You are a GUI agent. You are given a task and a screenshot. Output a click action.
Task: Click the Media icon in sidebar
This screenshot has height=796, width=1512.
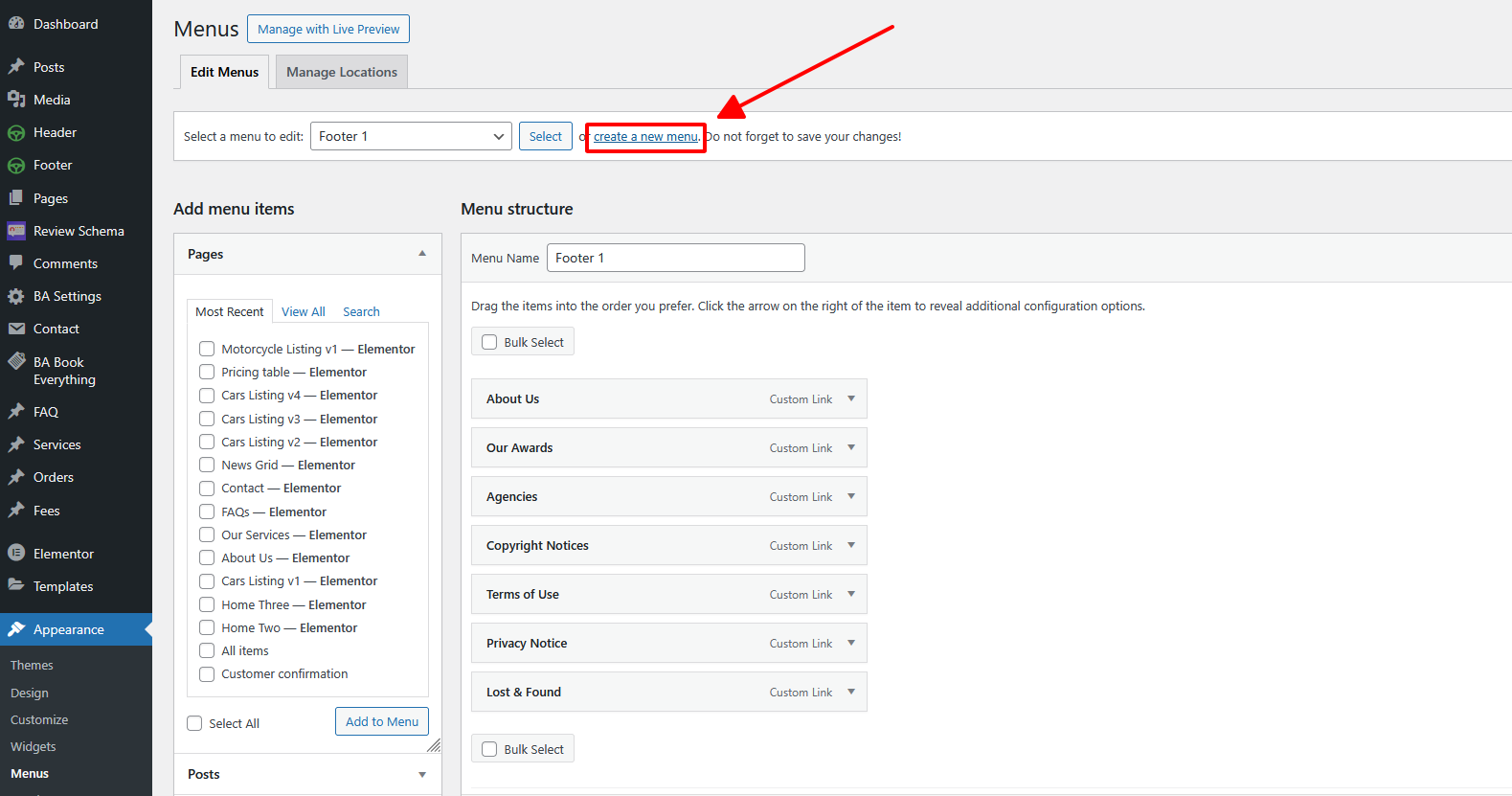[x=16, y=100]
